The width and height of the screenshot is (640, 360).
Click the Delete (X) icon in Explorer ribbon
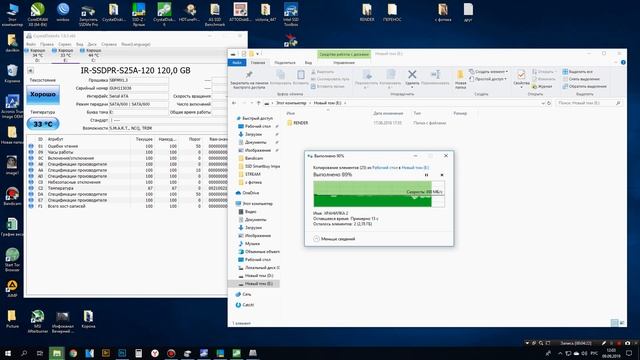coord(412,74)
